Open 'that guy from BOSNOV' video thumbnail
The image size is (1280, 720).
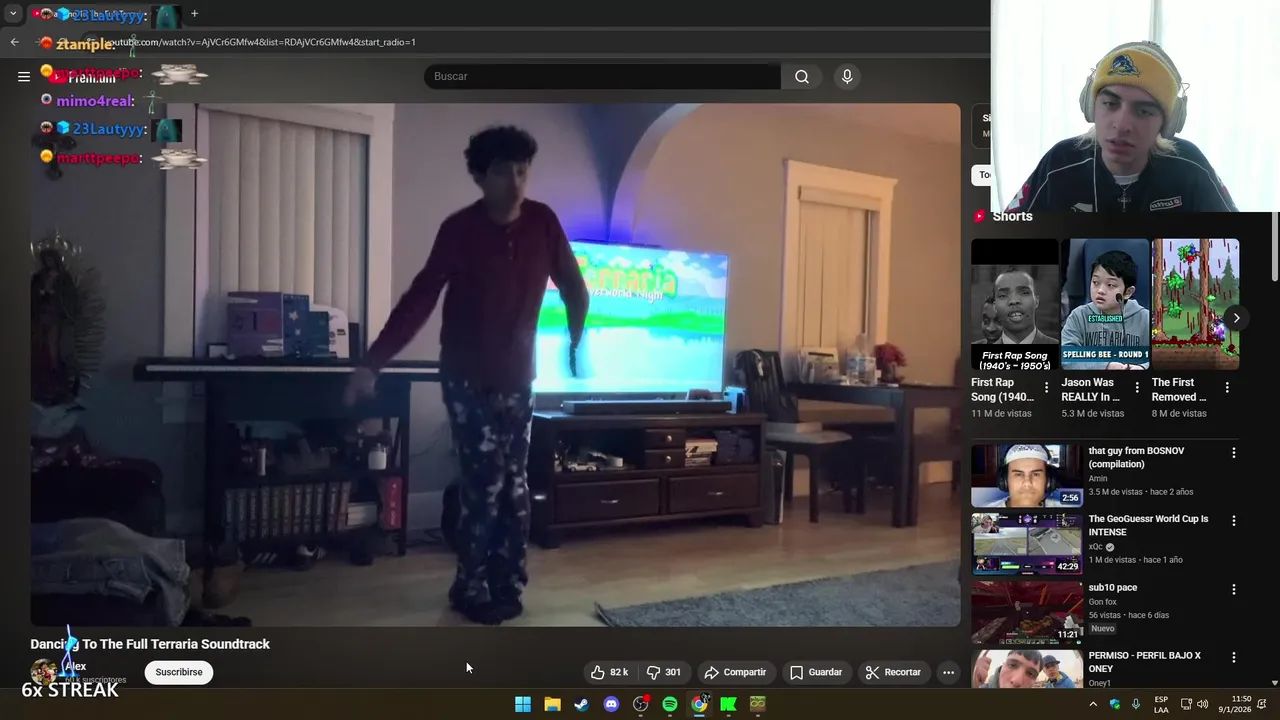click(1026, 475)
